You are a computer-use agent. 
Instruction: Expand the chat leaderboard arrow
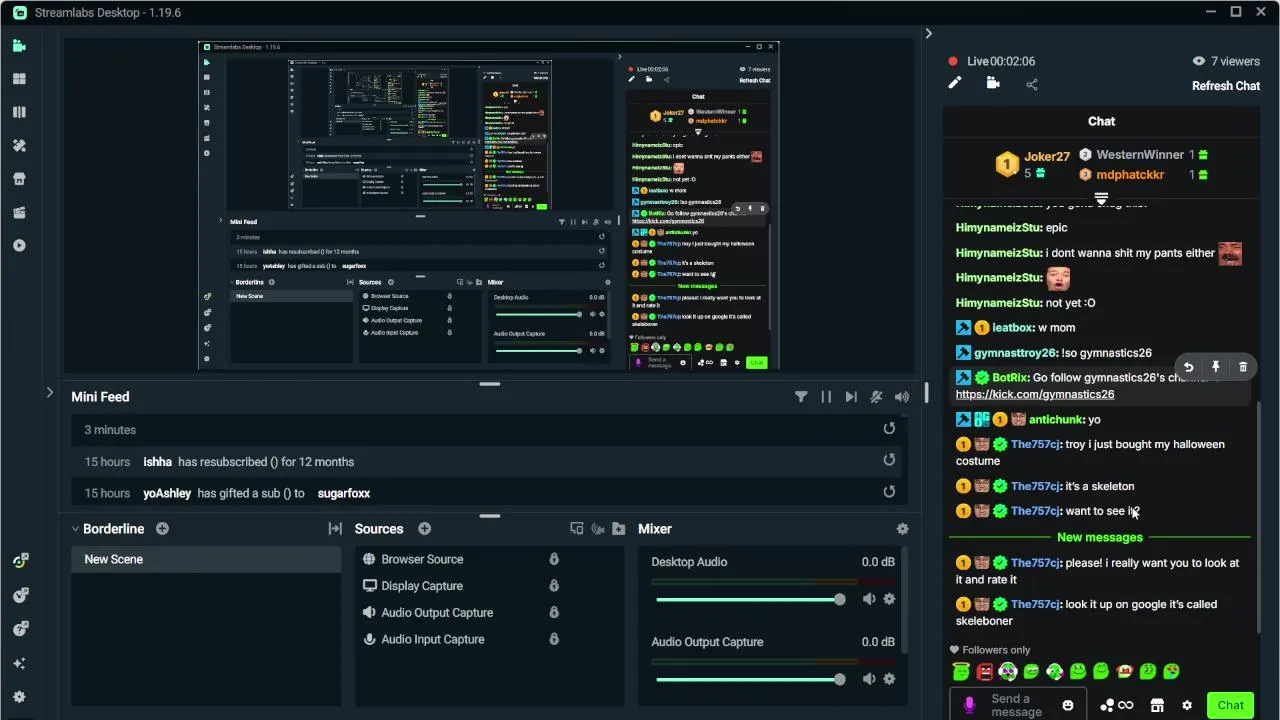click(x=1101, y=199)
